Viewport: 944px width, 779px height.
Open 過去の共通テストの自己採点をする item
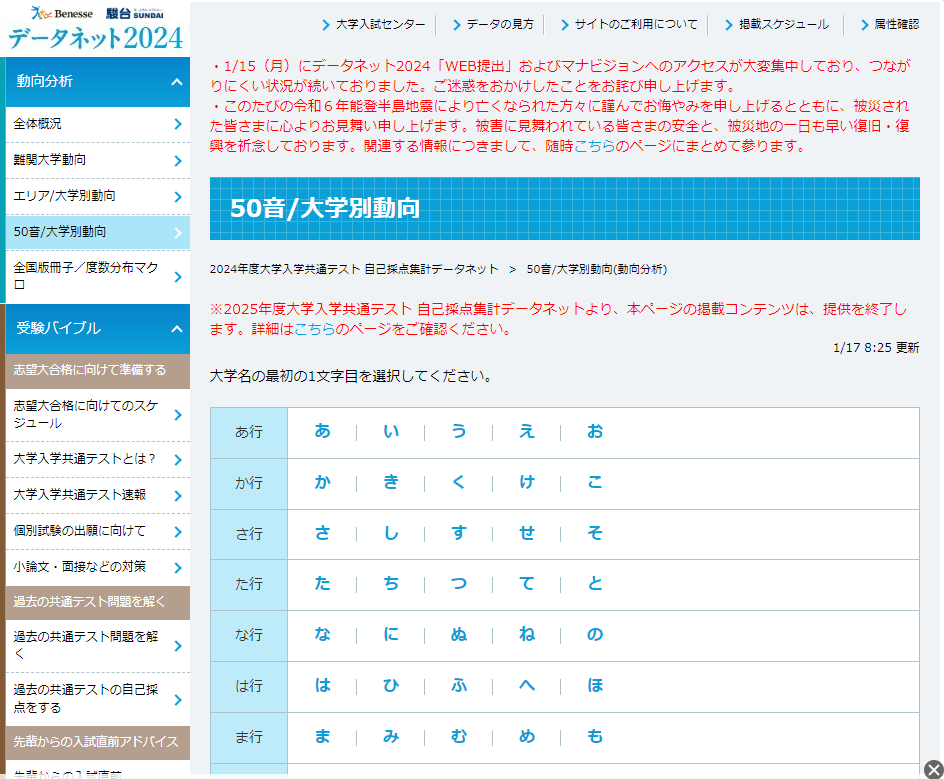[x=98, y=699]
